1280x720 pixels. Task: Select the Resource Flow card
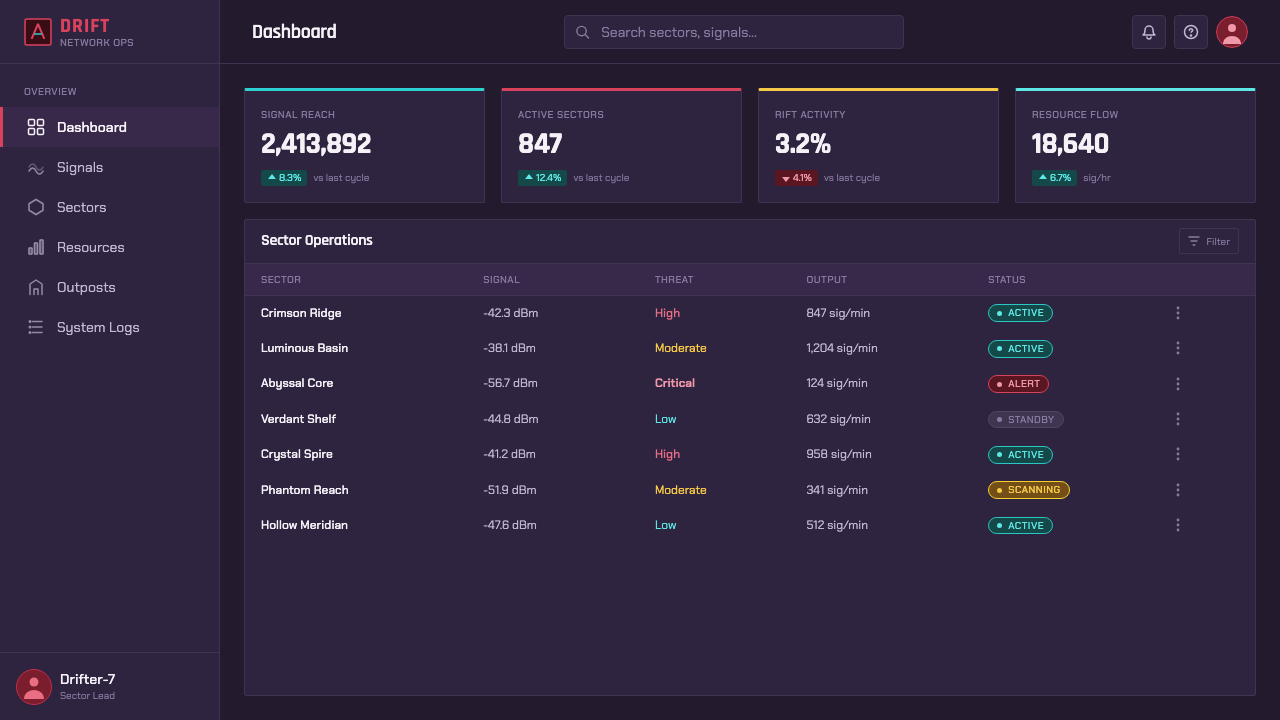coord(1135,145)
